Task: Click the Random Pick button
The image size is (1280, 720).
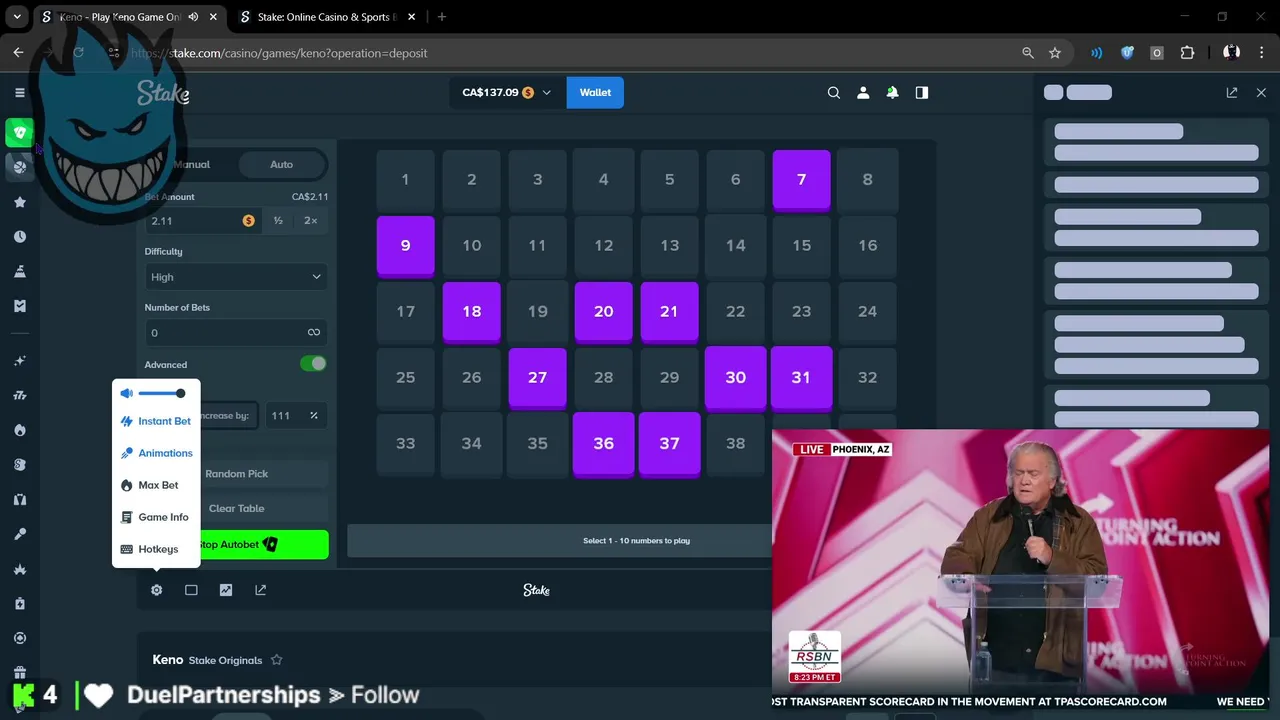Action: pyautogui.click(x=236, y=474)
